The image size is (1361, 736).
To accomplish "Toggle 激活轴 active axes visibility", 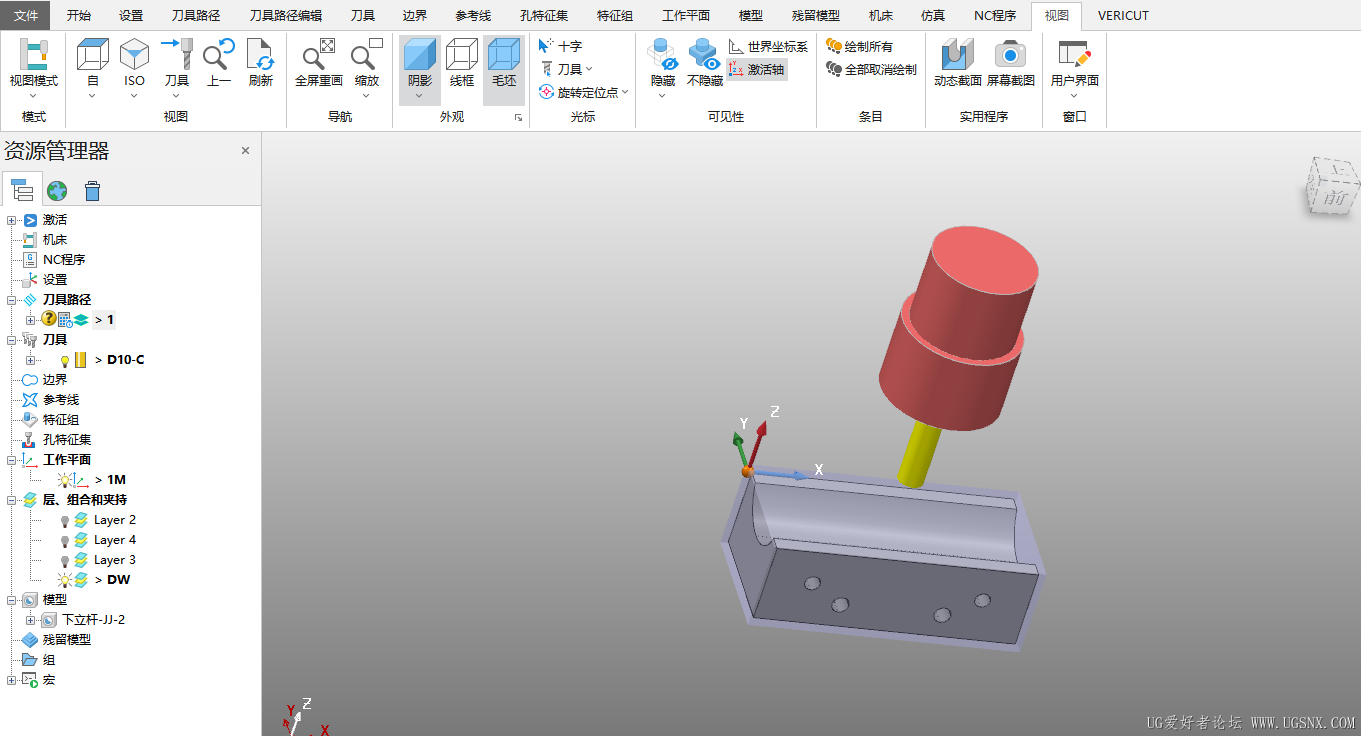I will coord(757,69).
